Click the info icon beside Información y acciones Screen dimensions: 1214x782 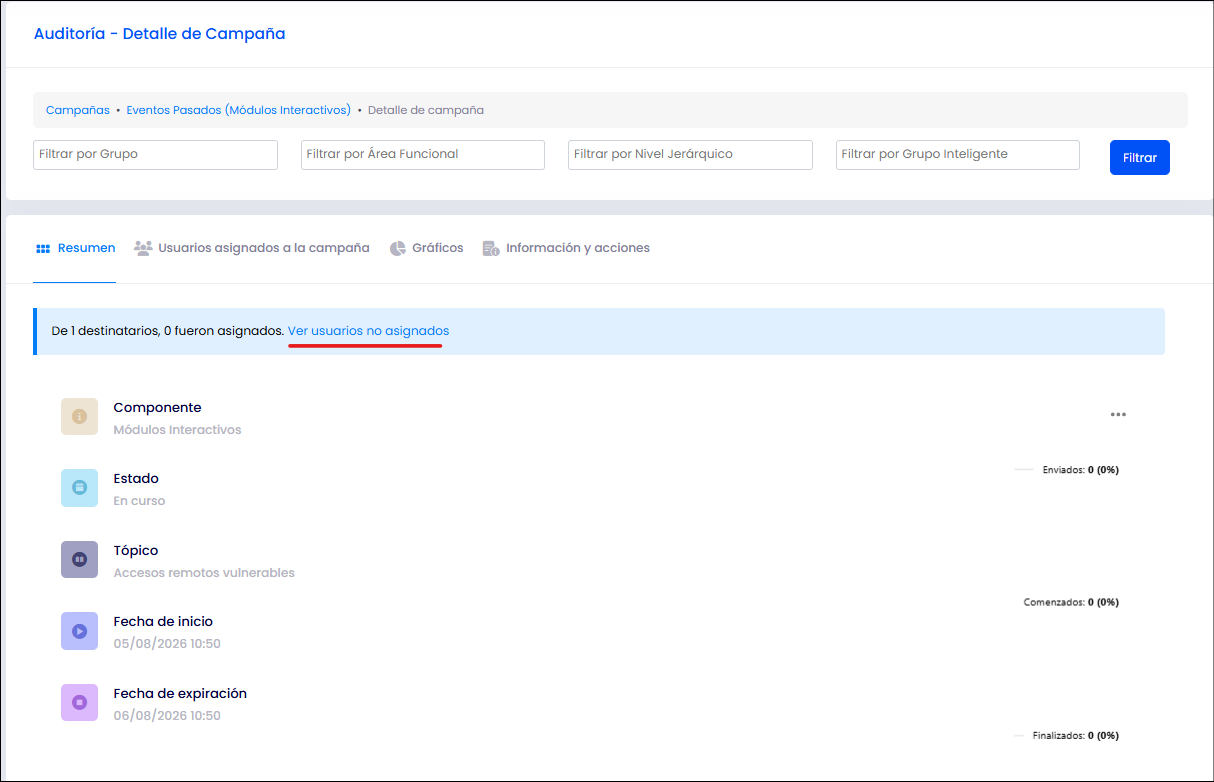point(491,248)
